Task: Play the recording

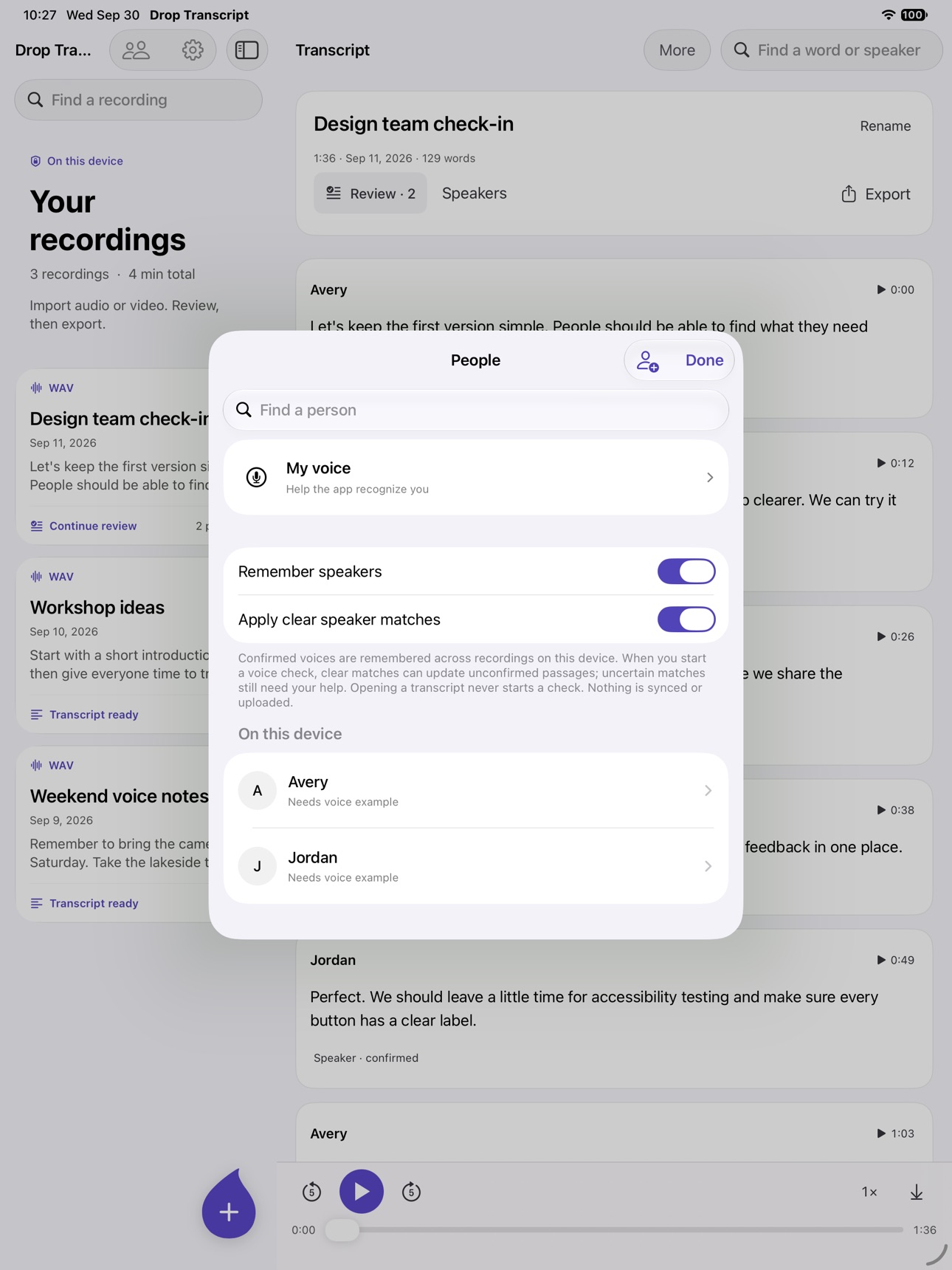Action: point(361,1191)
